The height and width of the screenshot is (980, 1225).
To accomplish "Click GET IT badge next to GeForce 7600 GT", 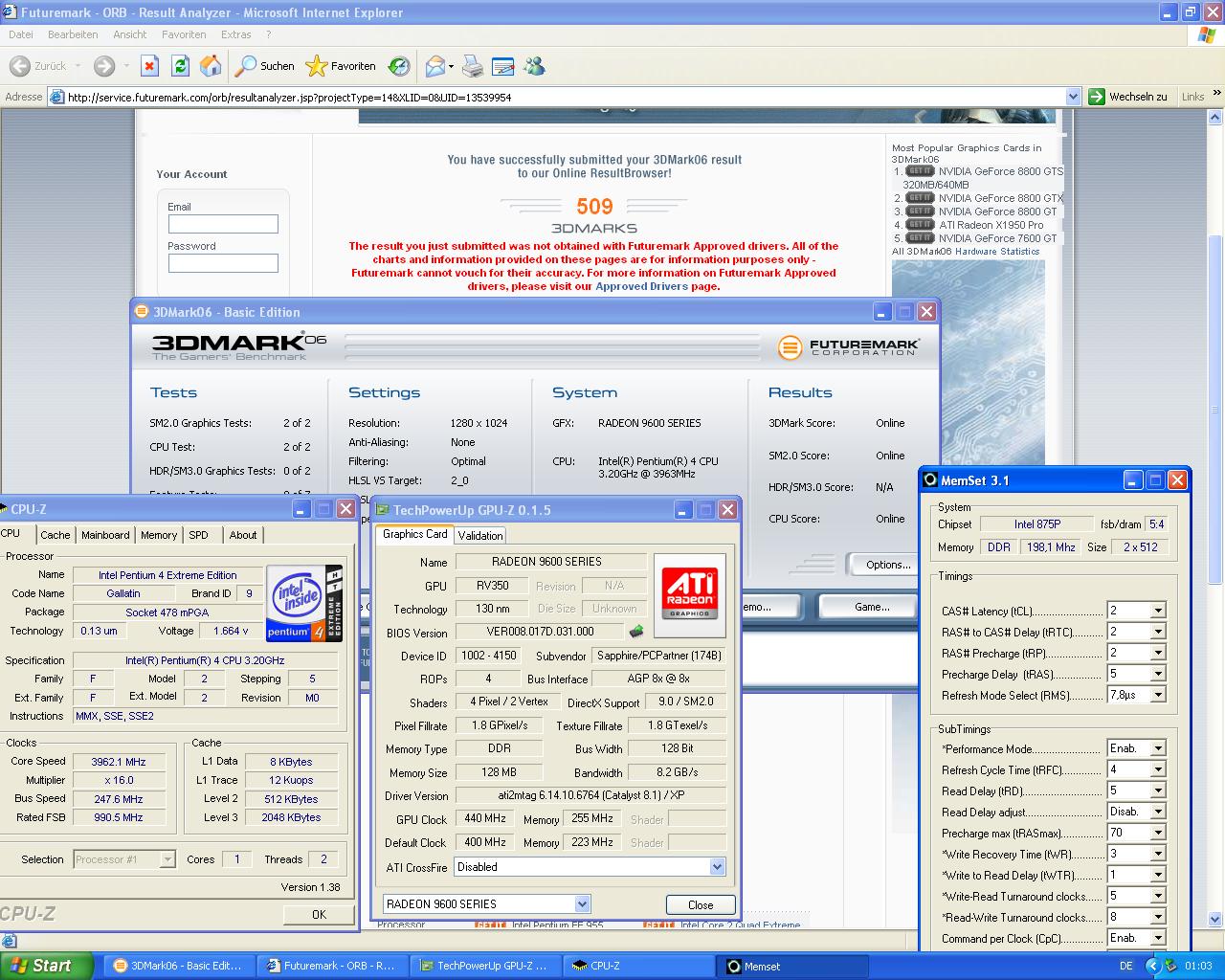I will point(920,238).
